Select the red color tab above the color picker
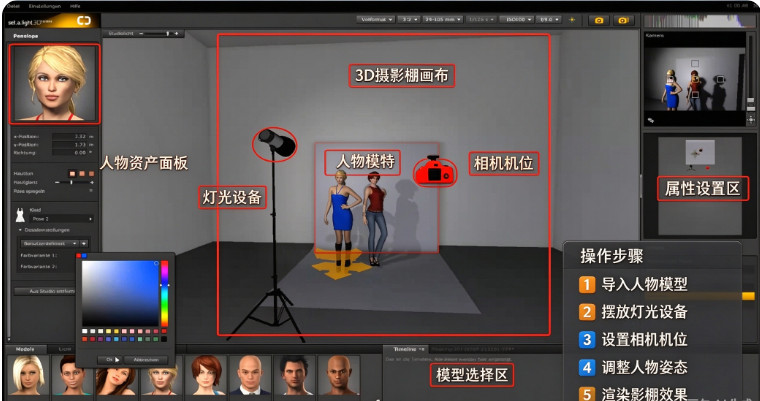 (x=79, y=256)
